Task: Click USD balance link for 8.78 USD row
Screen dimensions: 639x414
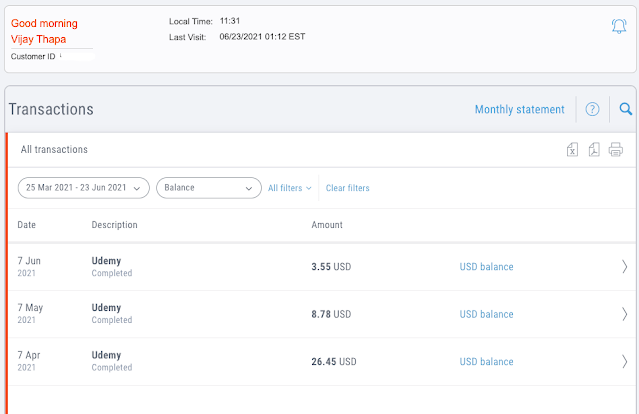Action: click(x=487, y=314)
